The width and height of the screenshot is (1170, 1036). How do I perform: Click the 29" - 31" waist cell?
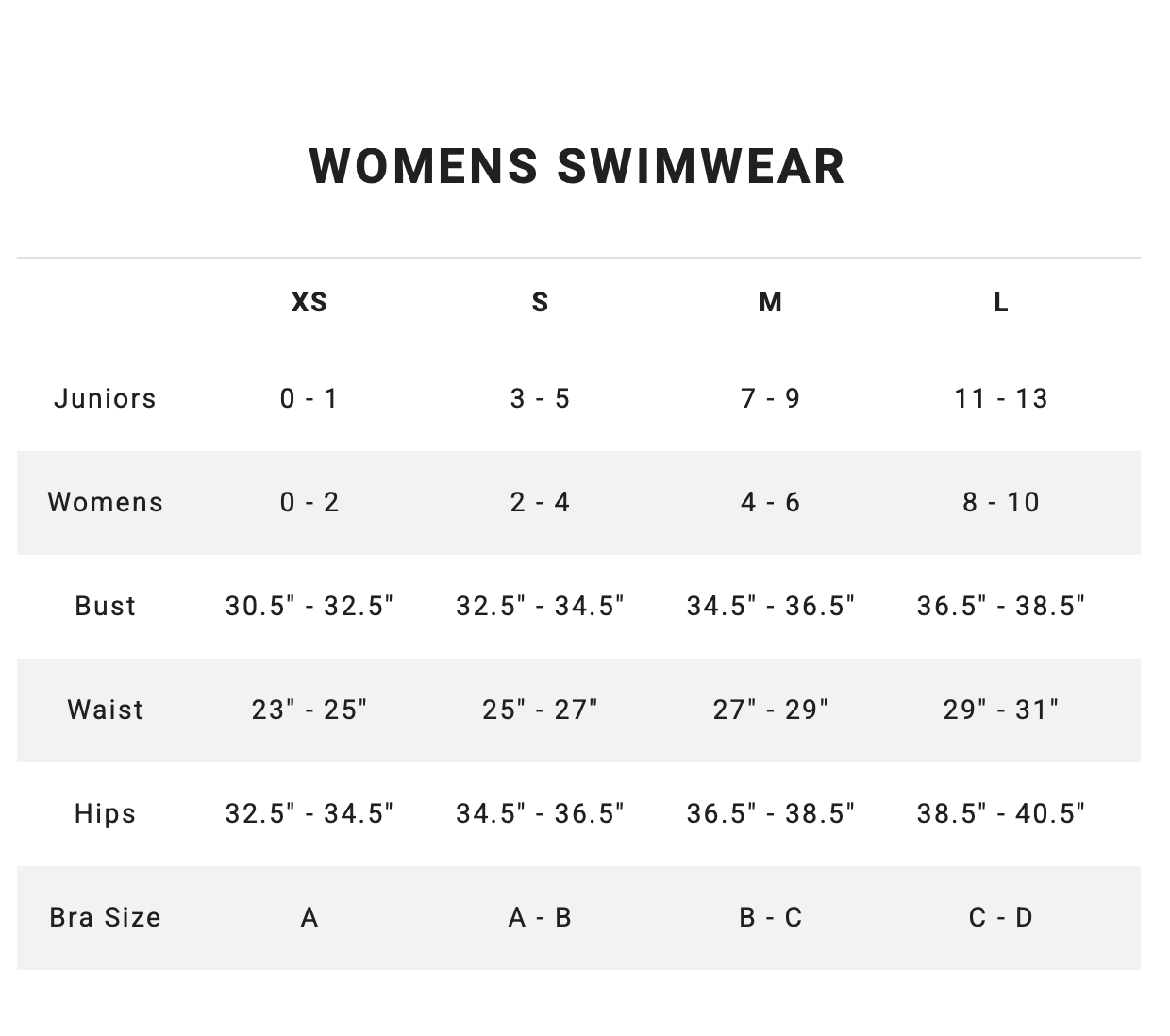(1001, 710)
